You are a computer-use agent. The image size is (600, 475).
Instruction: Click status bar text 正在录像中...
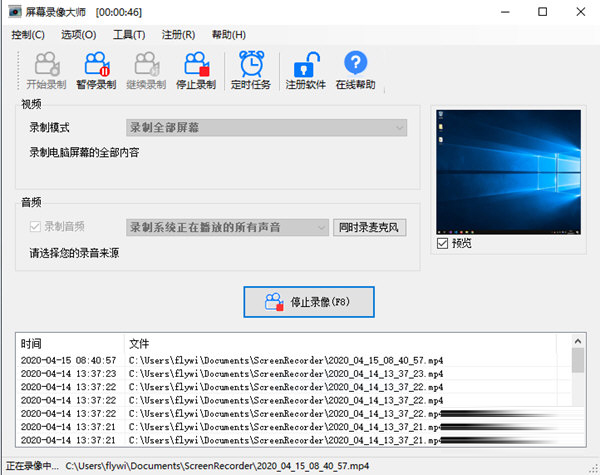point(32,466)
